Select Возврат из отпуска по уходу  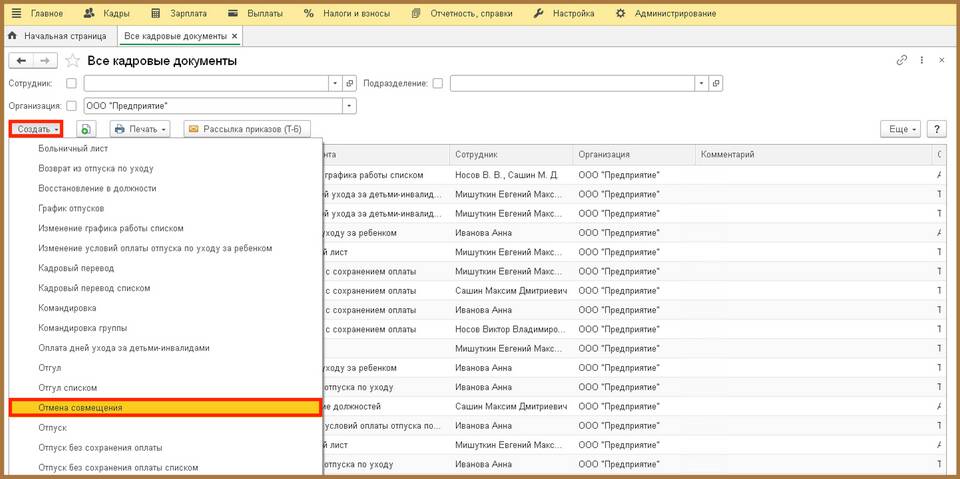pos(165,168)
